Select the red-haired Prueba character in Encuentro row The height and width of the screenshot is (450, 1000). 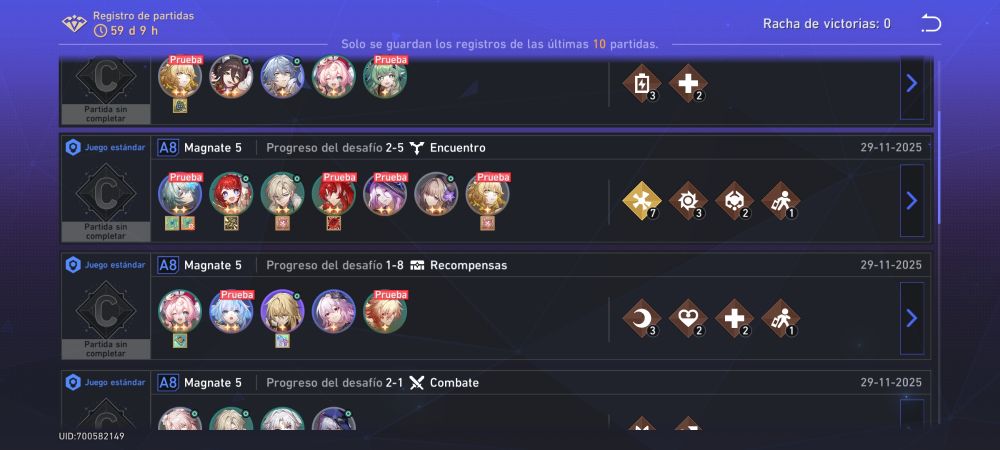[334, 194]
